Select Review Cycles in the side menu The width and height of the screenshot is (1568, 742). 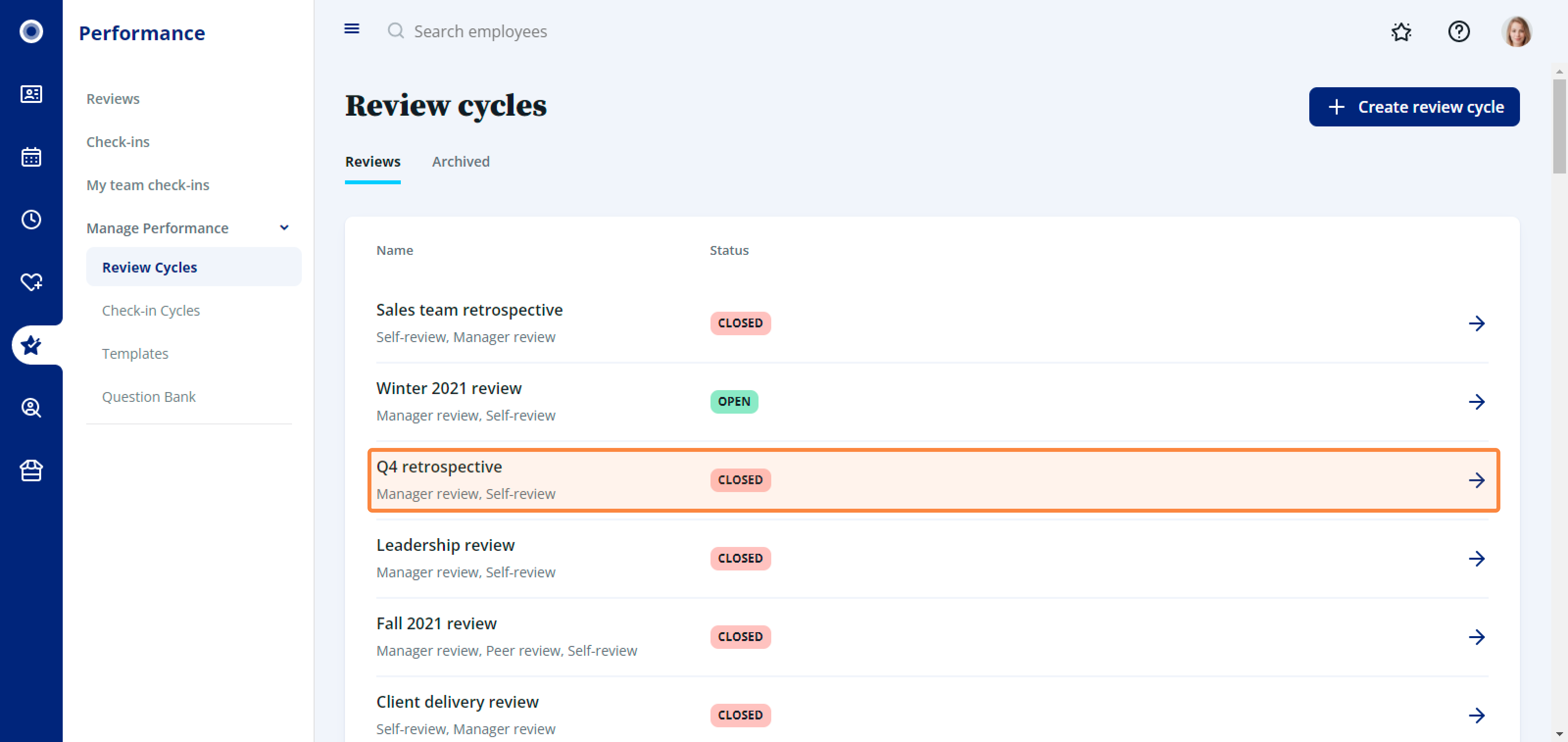(194, 267)
